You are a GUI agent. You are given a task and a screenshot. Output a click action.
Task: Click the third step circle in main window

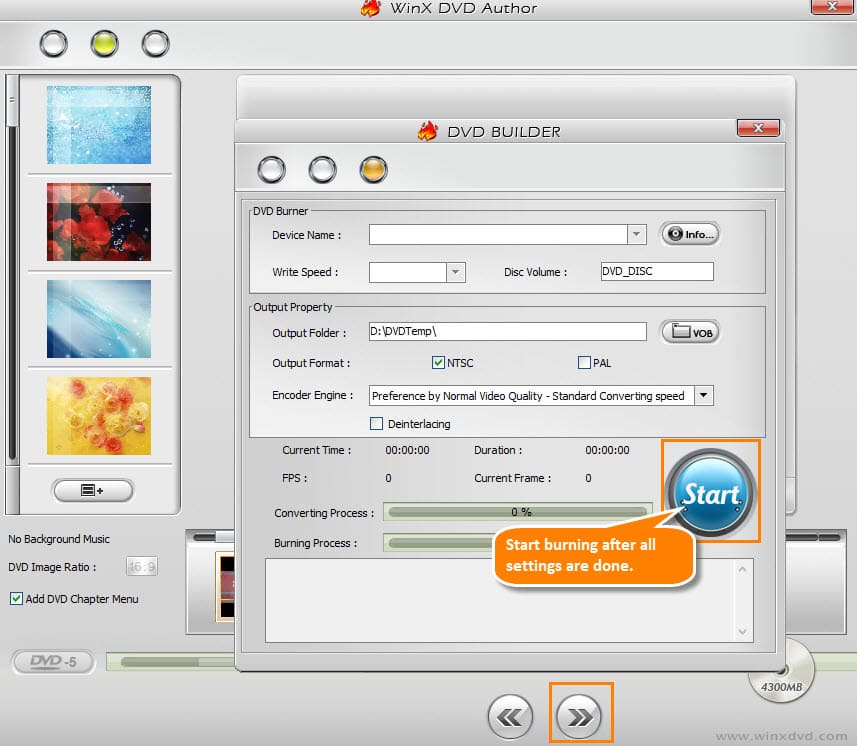tap(156, 44)
